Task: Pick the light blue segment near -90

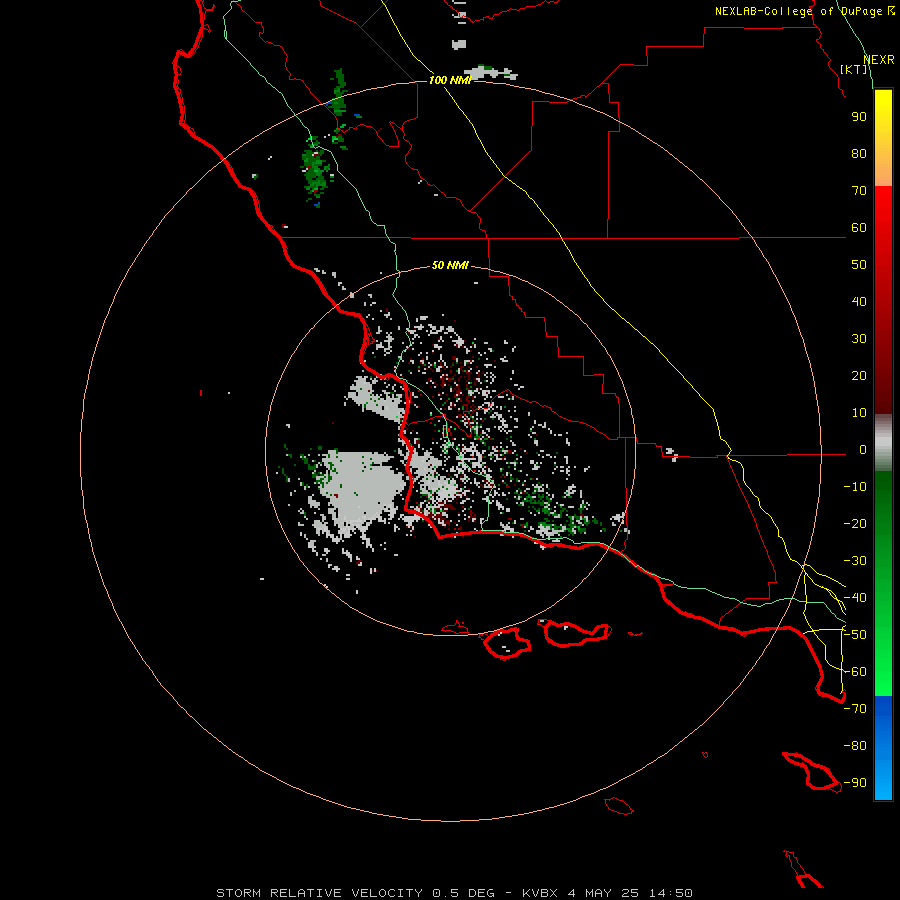Action: pyautogui.click(x=883, y=783)
